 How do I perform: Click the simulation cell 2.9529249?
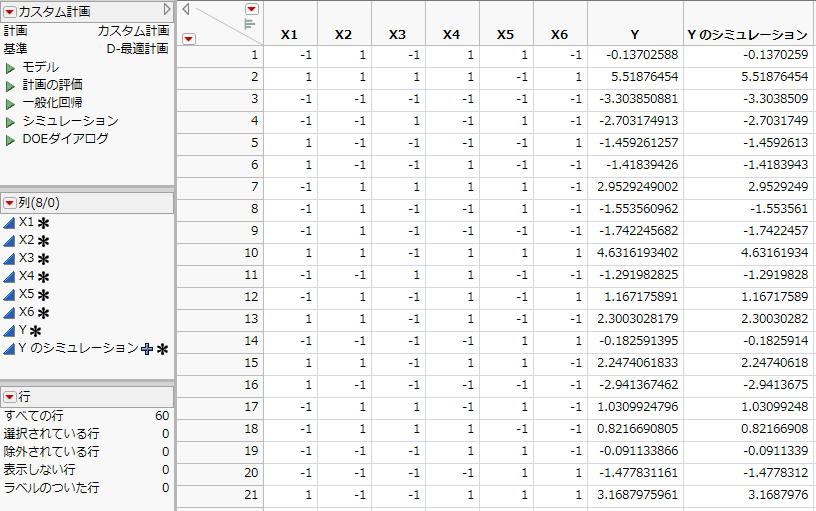click(748, 187)
